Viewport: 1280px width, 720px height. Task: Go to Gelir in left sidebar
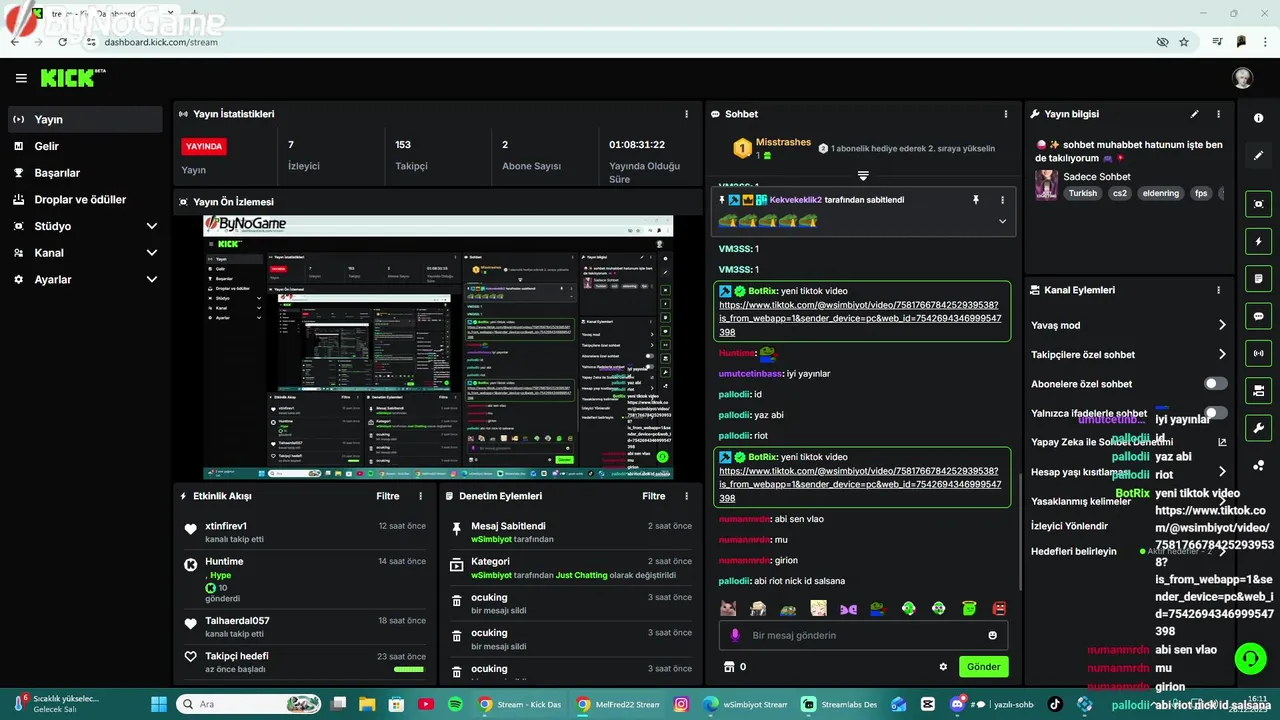tap(85, 146)
